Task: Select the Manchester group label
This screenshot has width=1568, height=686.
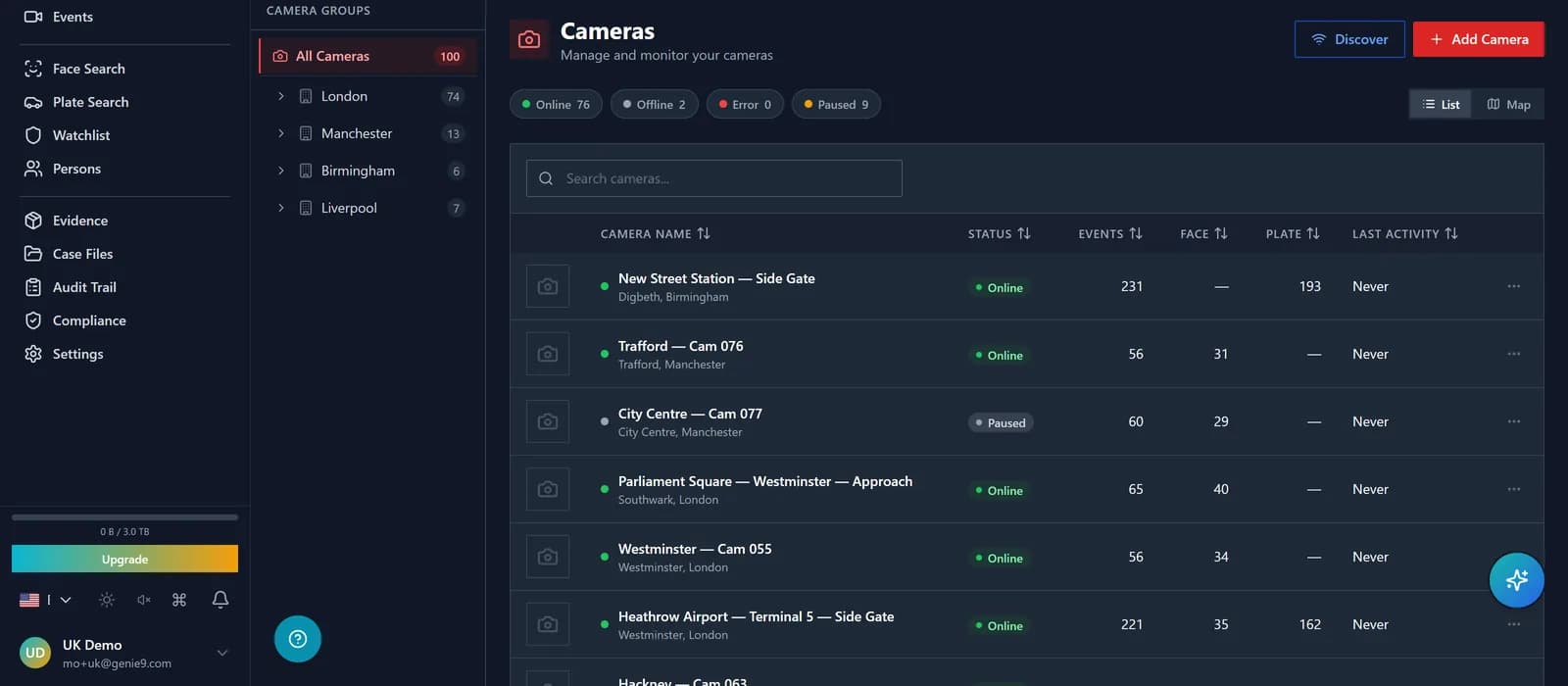Action: point(357,133)
